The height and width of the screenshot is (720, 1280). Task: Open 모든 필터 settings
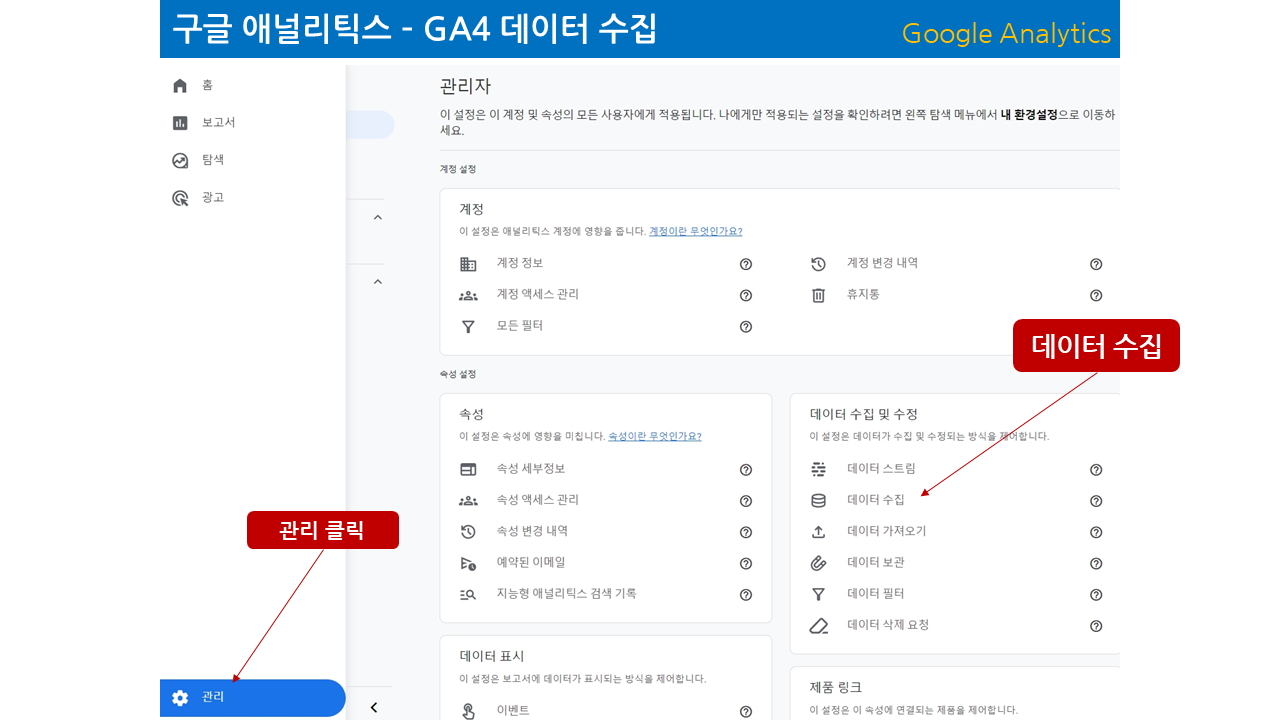click(x=520, y=325)
